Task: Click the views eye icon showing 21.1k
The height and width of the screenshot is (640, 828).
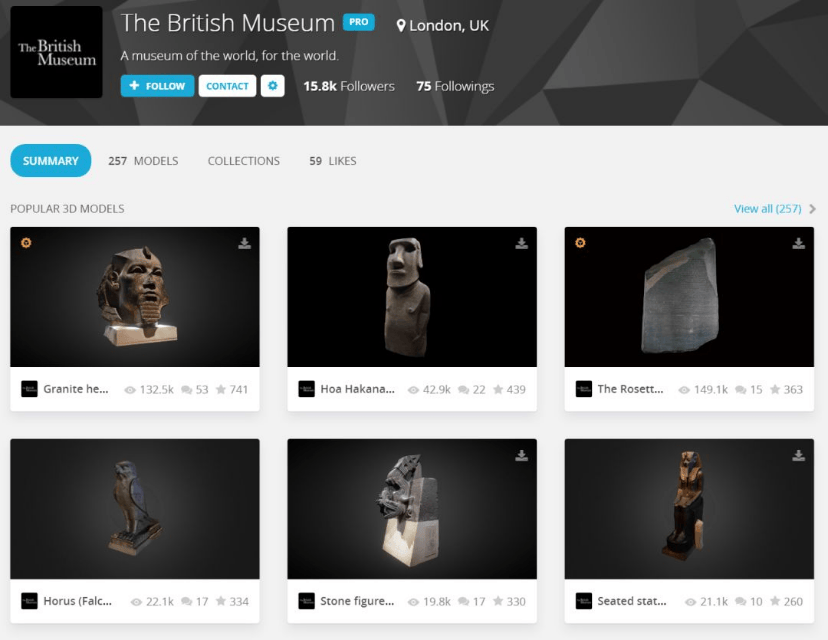Action: 691,602
